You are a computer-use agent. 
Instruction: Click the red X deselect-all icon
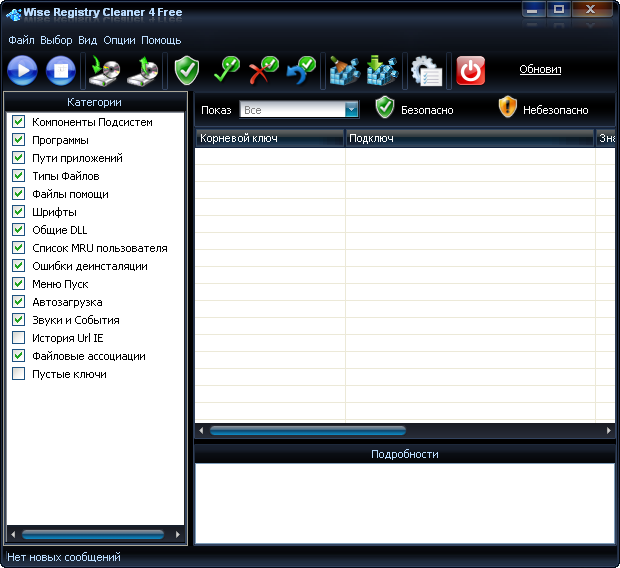coord(264,70)
